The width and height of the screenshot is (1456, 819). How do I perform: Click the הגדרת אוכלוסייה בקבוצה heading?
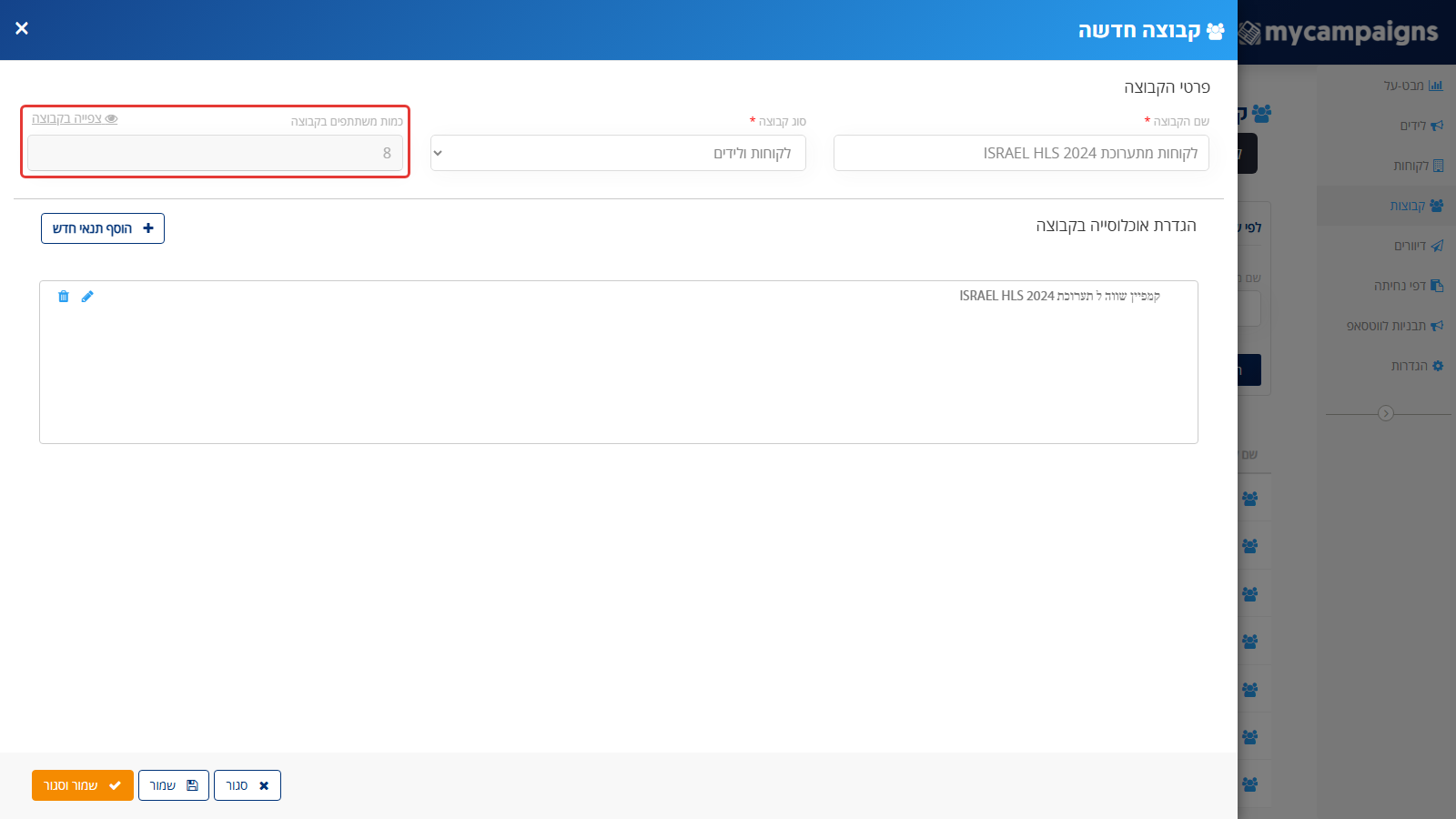click(x=1116, y=226)
